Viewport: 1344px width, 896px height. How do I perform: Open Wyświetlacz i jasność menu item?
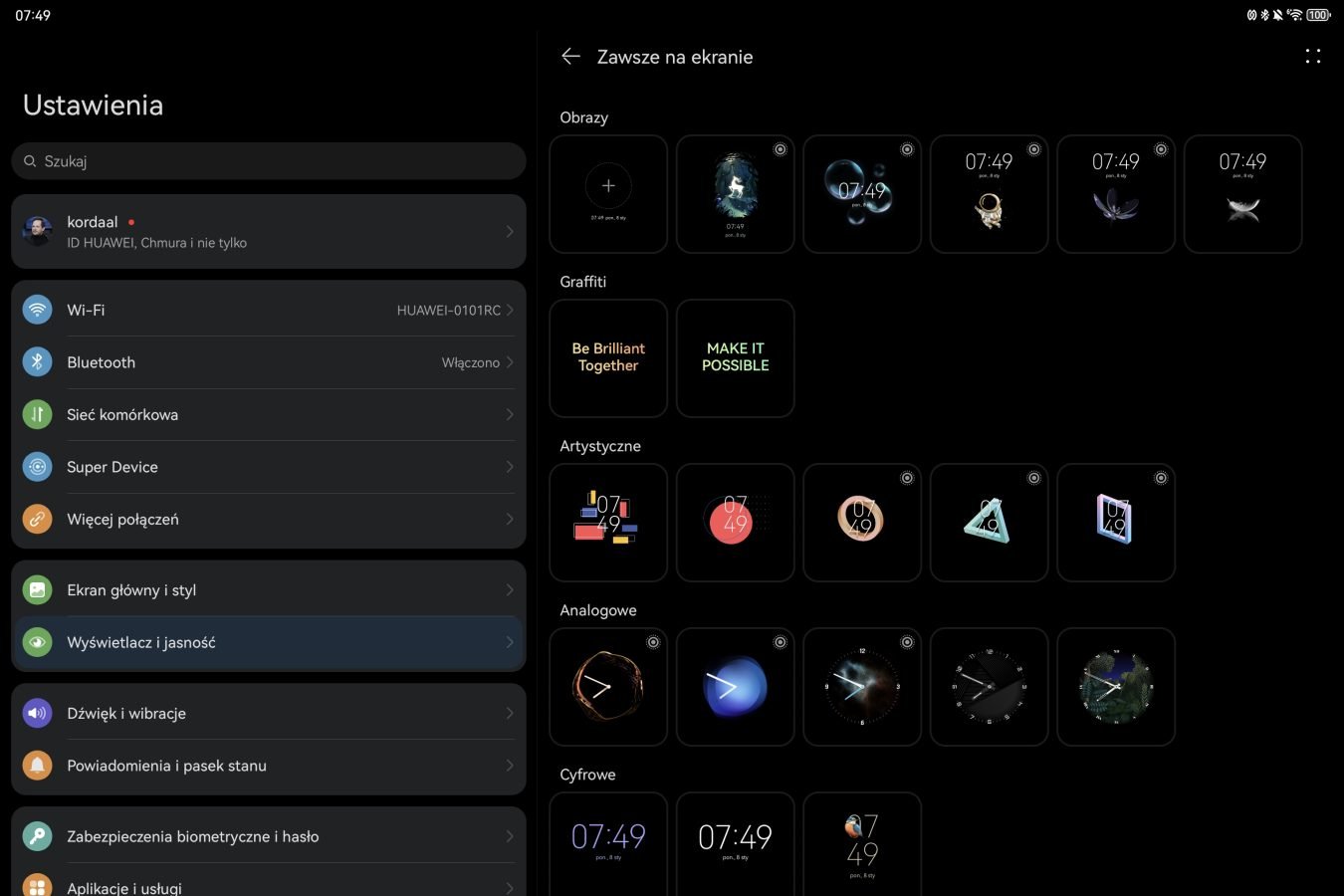pyautogui.click(x=269, y=642)
